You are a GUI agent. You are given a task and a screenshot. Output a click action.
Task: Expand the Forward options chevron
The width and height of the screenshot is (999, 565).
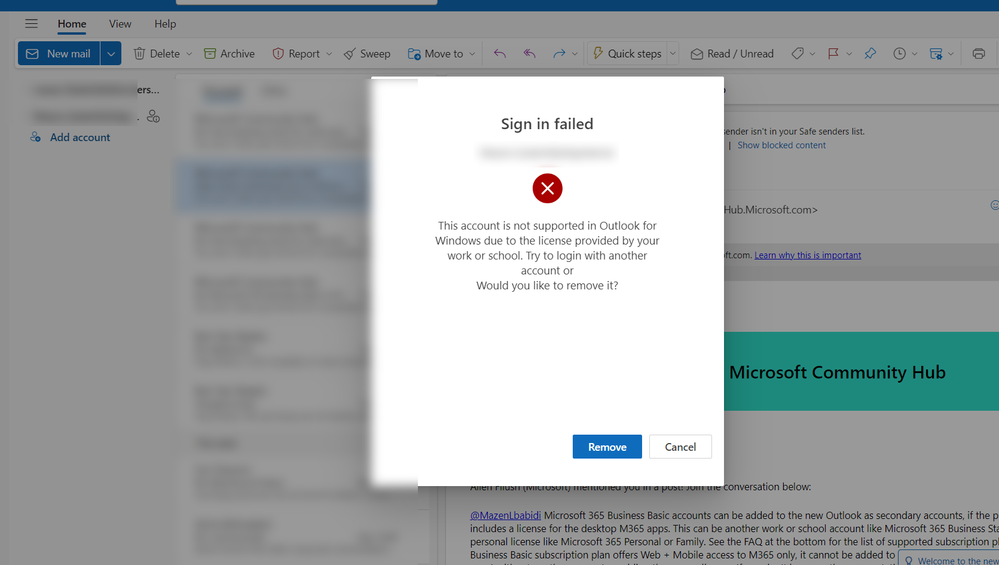point(575,54)
